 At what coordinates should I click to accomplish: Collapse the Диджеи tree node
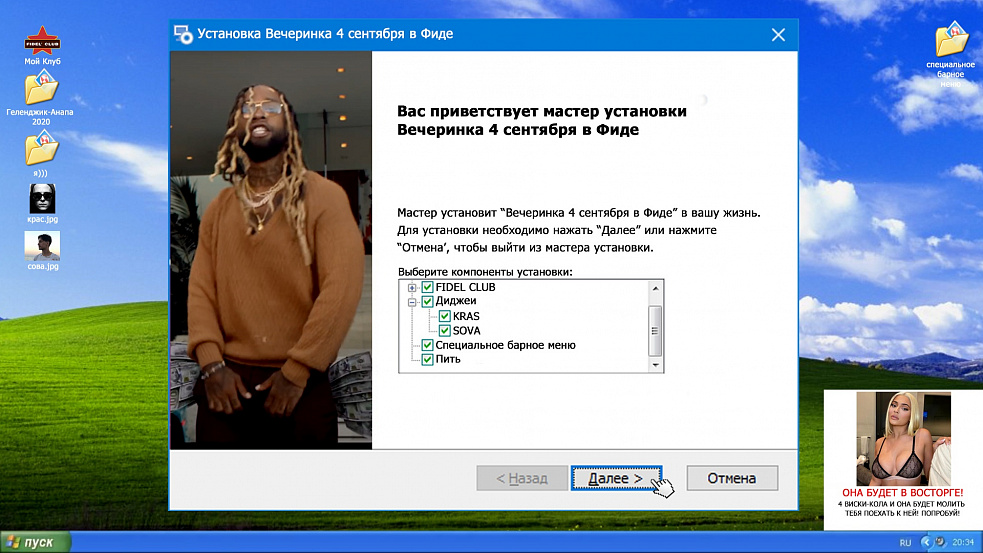click(412, 302)
